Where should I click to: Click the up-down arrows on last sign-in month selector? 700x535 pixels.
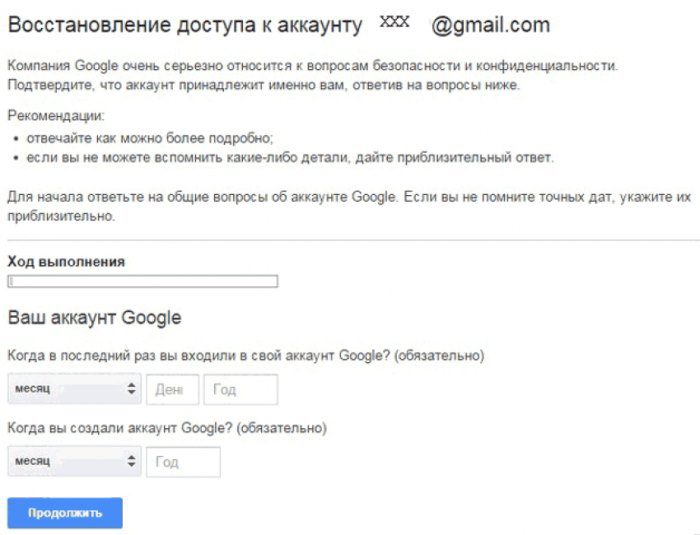(x=131, y=389)
